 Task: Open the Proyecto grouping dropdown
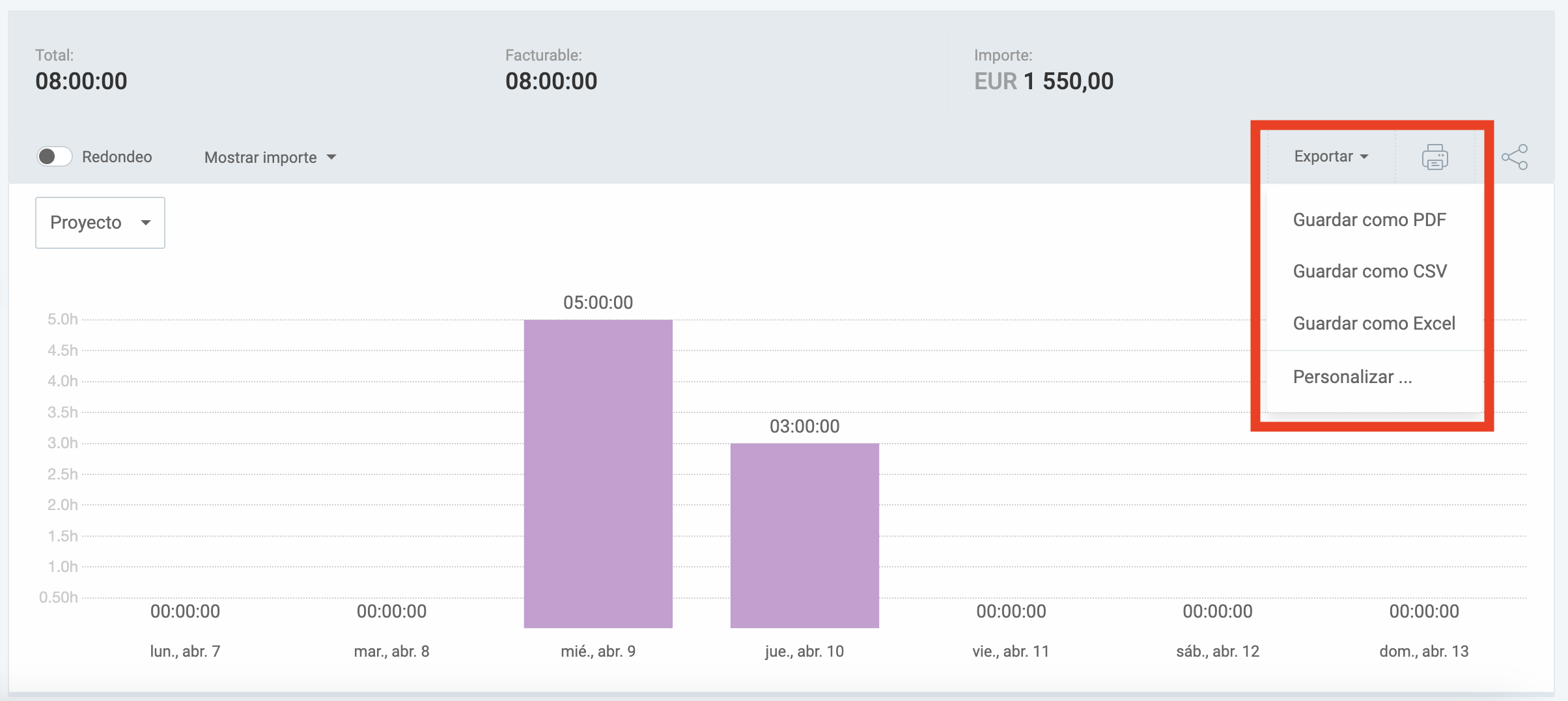click(x=100, y=223)
